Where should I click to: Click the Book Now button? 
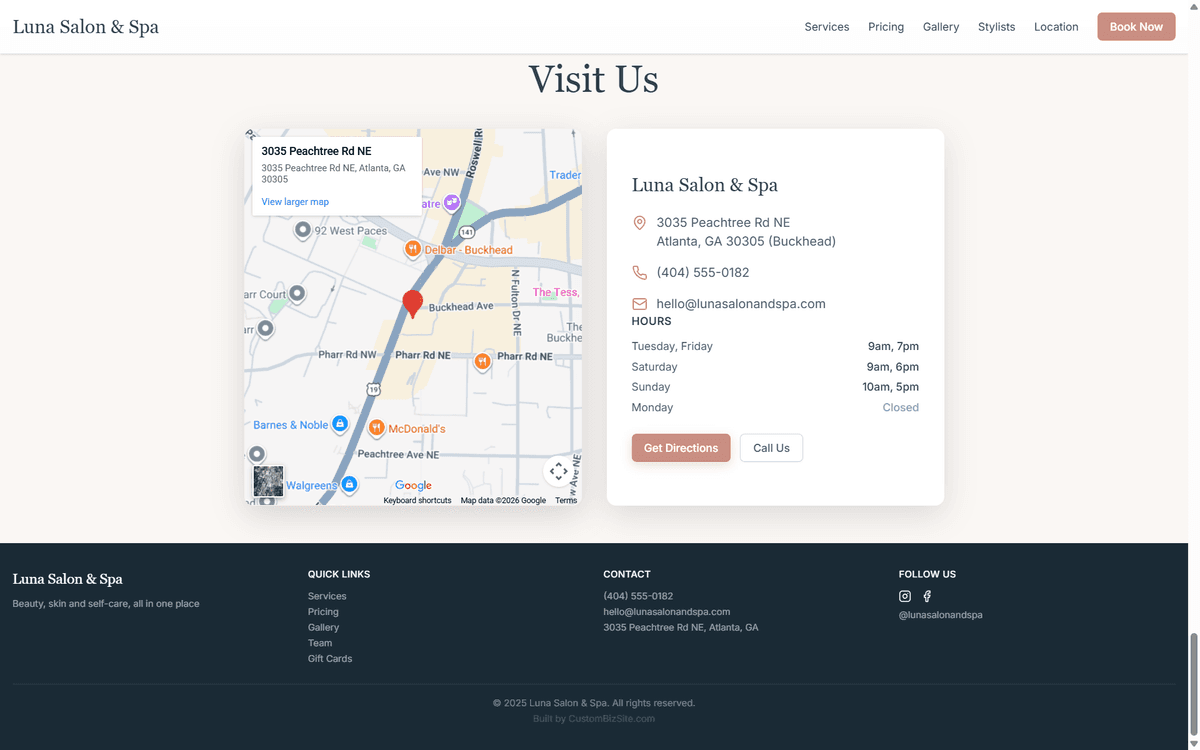click(x=1136, y=27)
